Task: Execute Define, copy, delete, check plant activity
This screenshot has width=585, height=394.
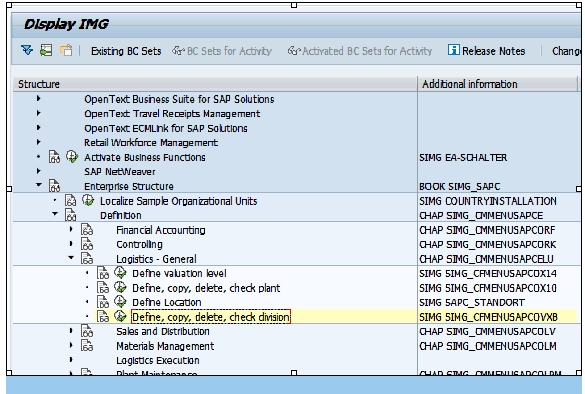Action: click(x=120, y=287)
